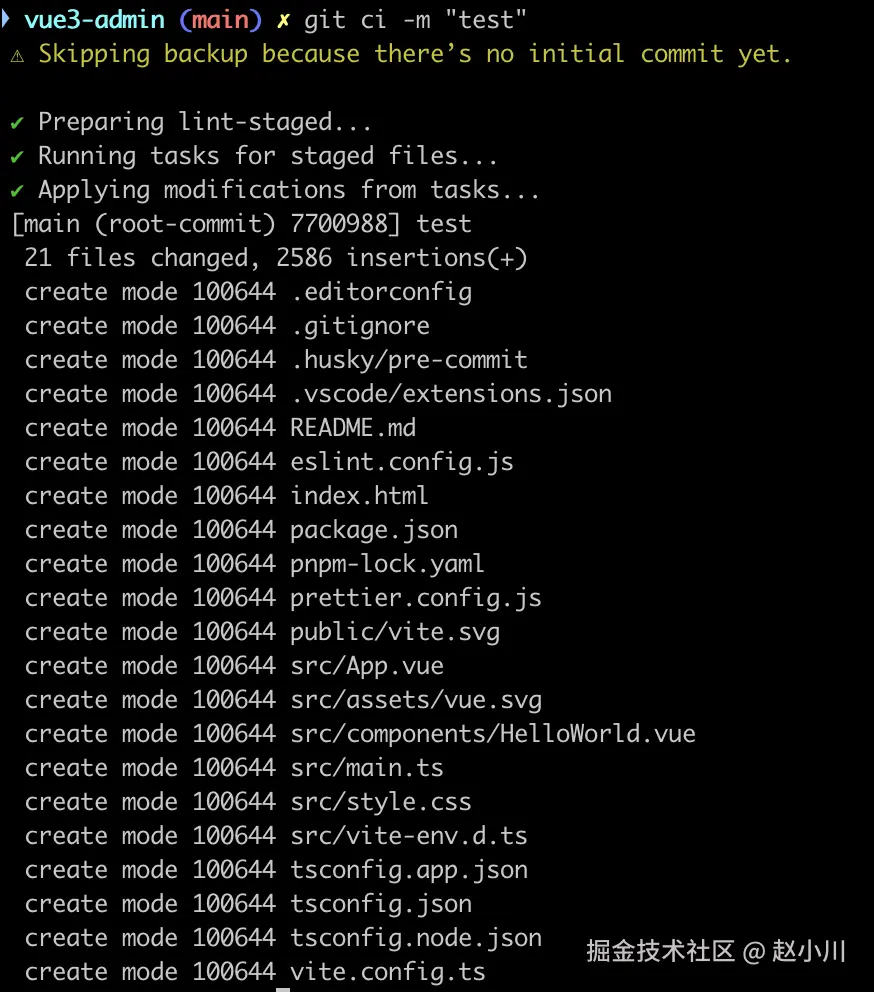Click the git ci -m "test" command text
This screenshot has height=992, width=874.
click(x=415, y=20)
